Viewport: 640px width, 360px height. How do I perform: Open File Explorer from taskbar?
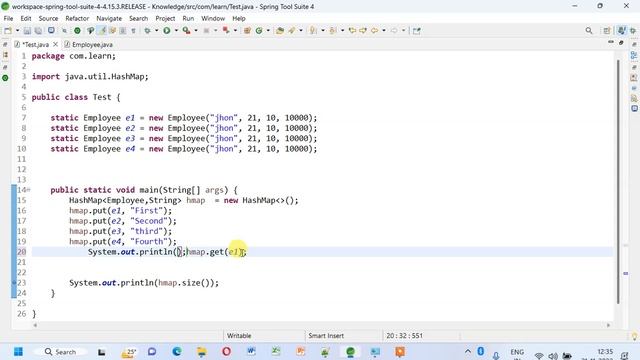click(202, 351)
